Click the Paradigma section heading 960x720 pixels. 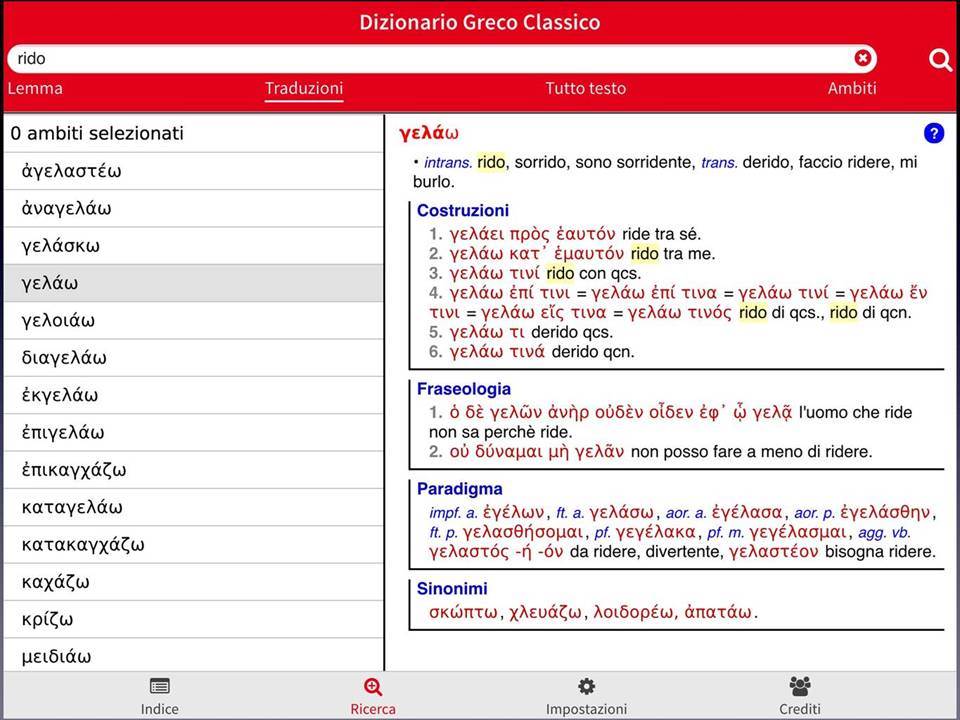459,489
